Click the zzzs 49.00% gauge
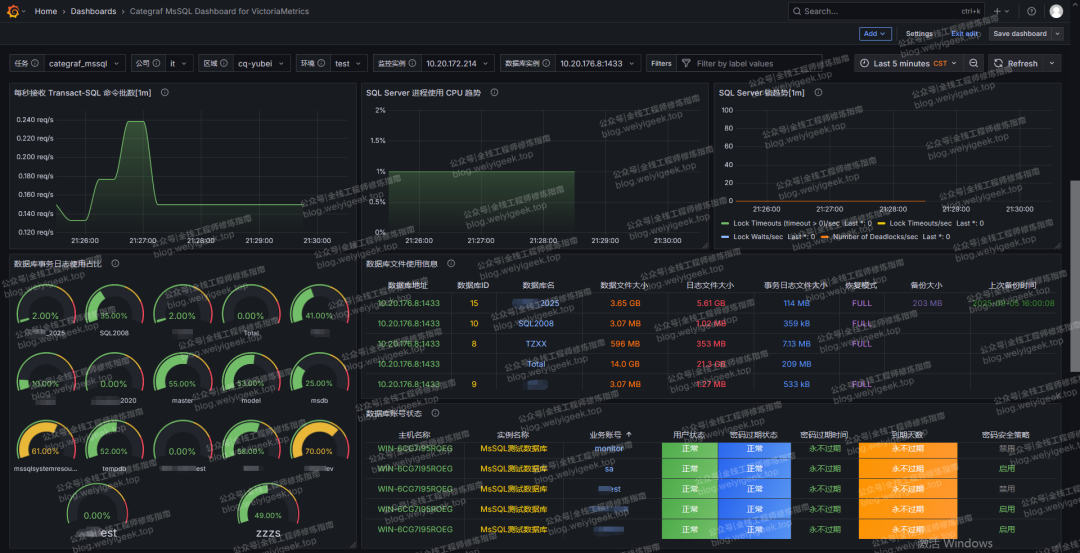The height and width of the screenshot is (553, 1080). (x=267, y=512)
